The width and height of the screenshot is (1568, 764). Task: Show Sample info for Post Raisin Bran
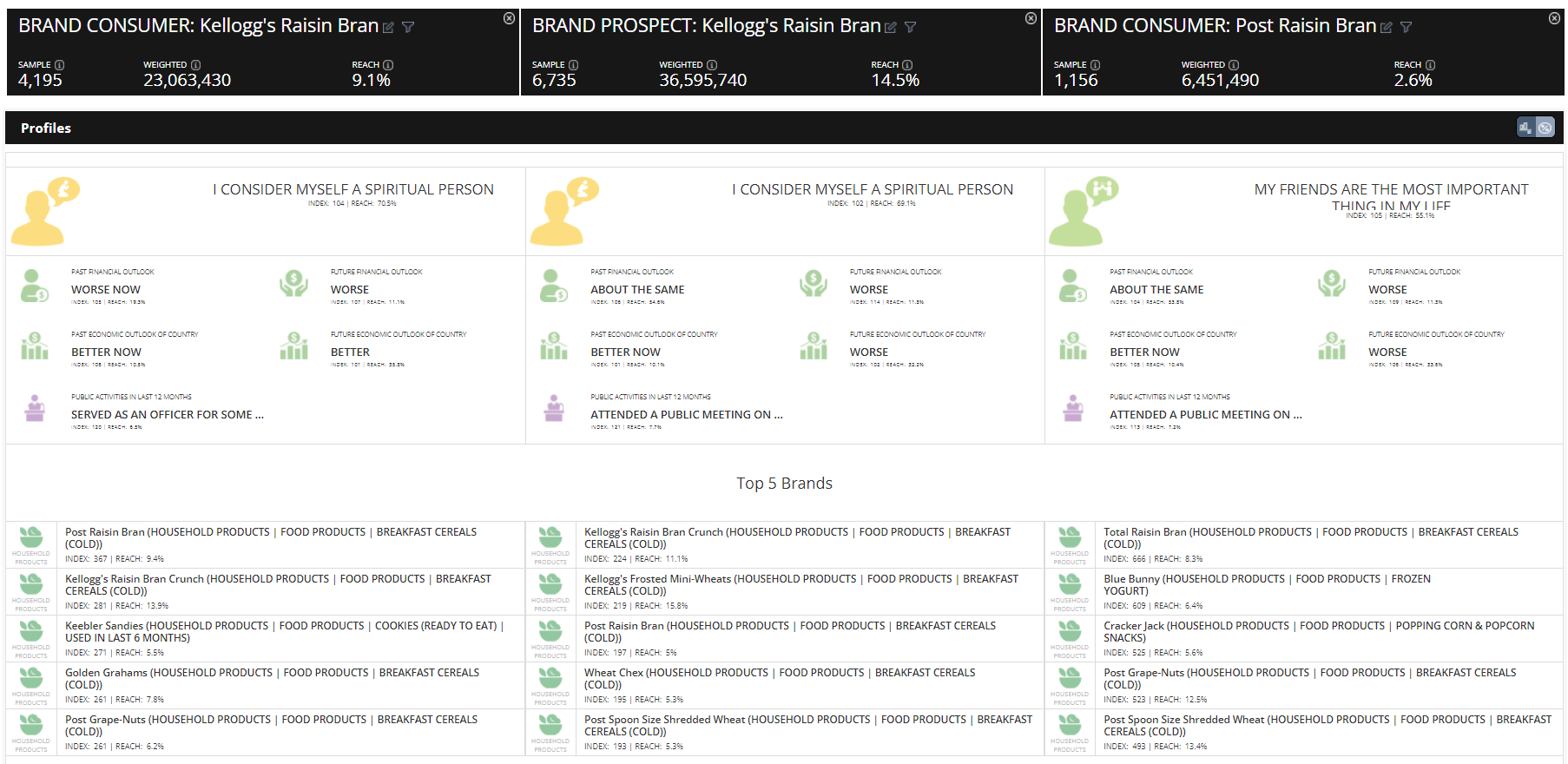1095,65
